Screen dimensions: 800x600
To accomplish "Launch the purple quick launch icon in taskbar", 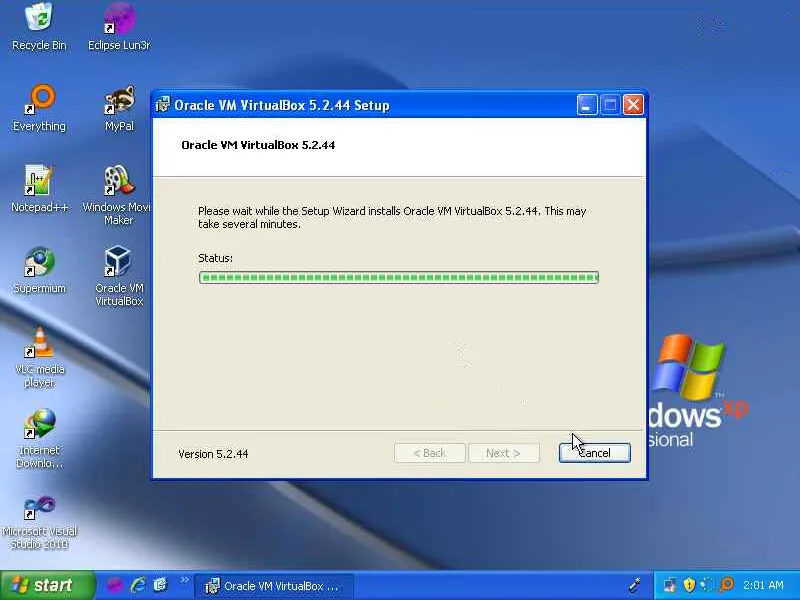I will (114, 585).
